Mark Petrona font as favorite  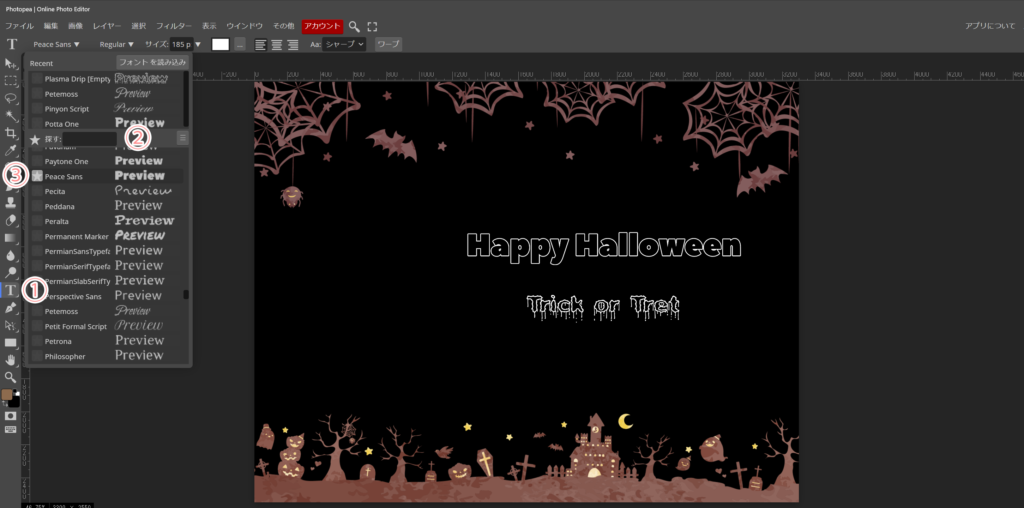point(37,341)
